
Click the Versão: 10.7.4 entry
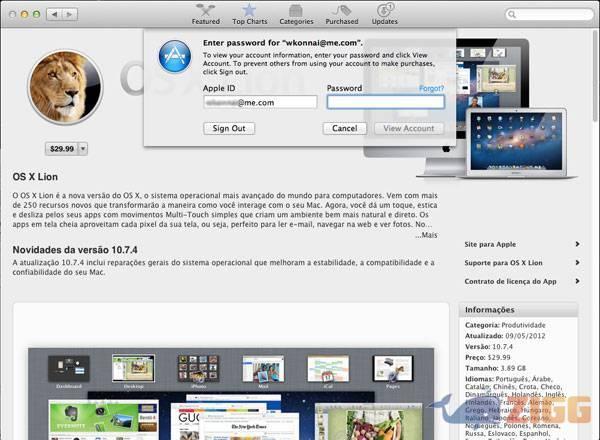(x=489, y=347)
